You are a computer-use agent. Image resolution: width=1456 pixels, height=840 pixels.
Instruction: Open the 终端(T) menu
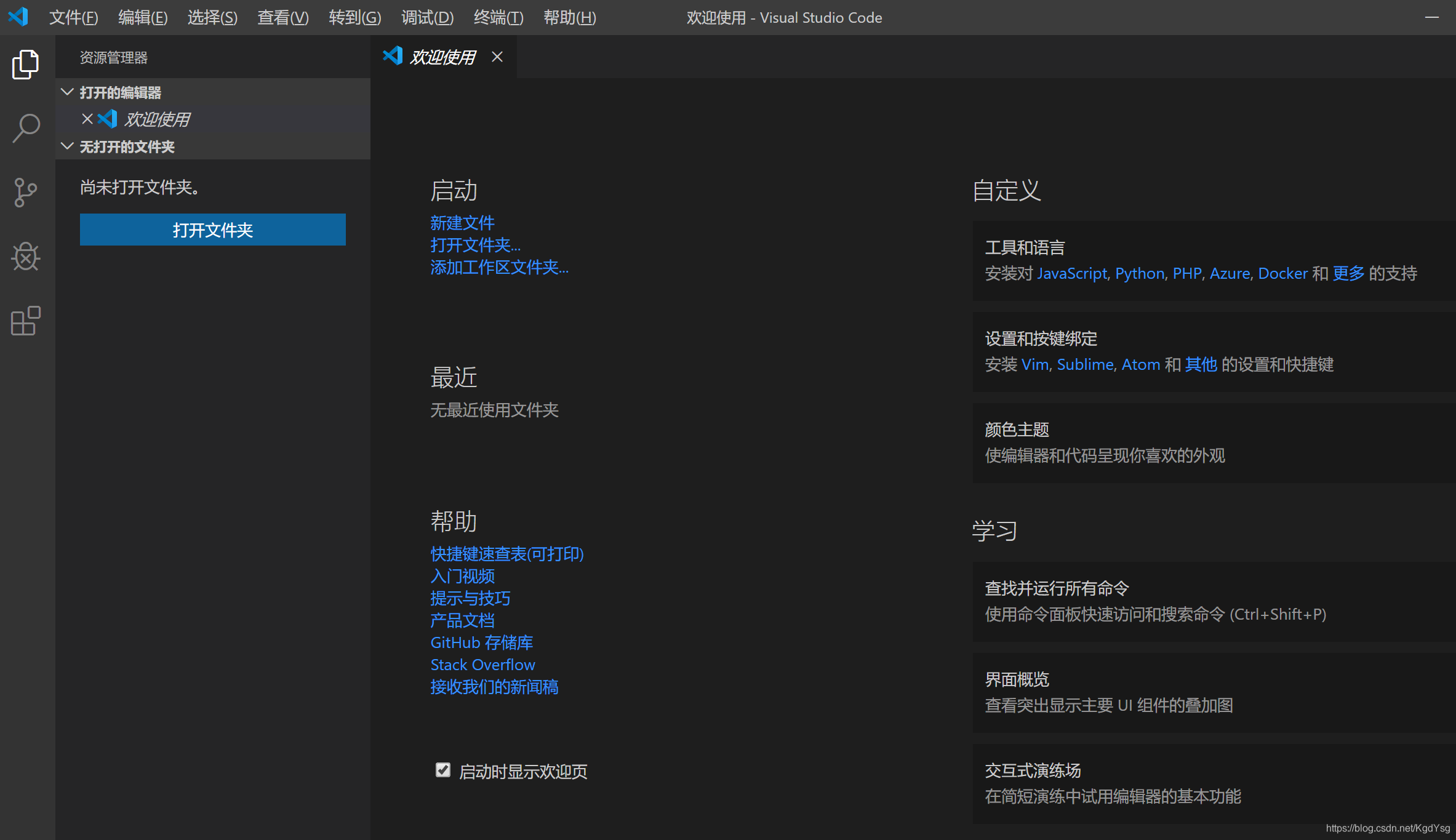tap(498, 17)
